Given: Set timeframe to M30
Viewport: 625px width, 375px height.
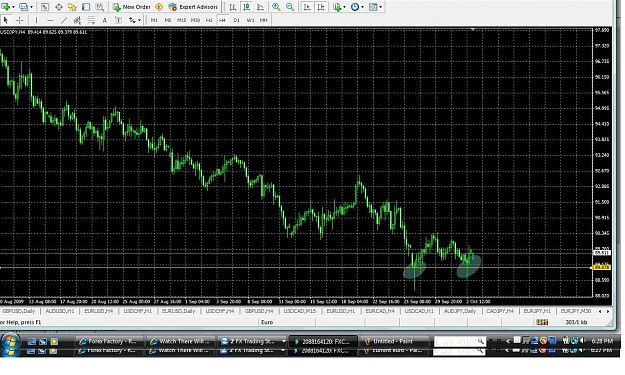Looking at the screenshot, I should [195, 20].
